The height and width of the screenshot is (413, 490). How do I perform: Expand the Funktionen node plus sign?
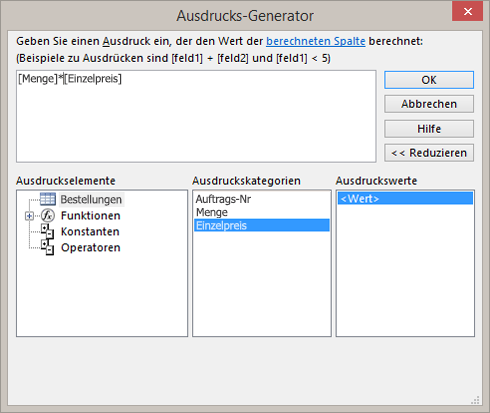[29, 216]
